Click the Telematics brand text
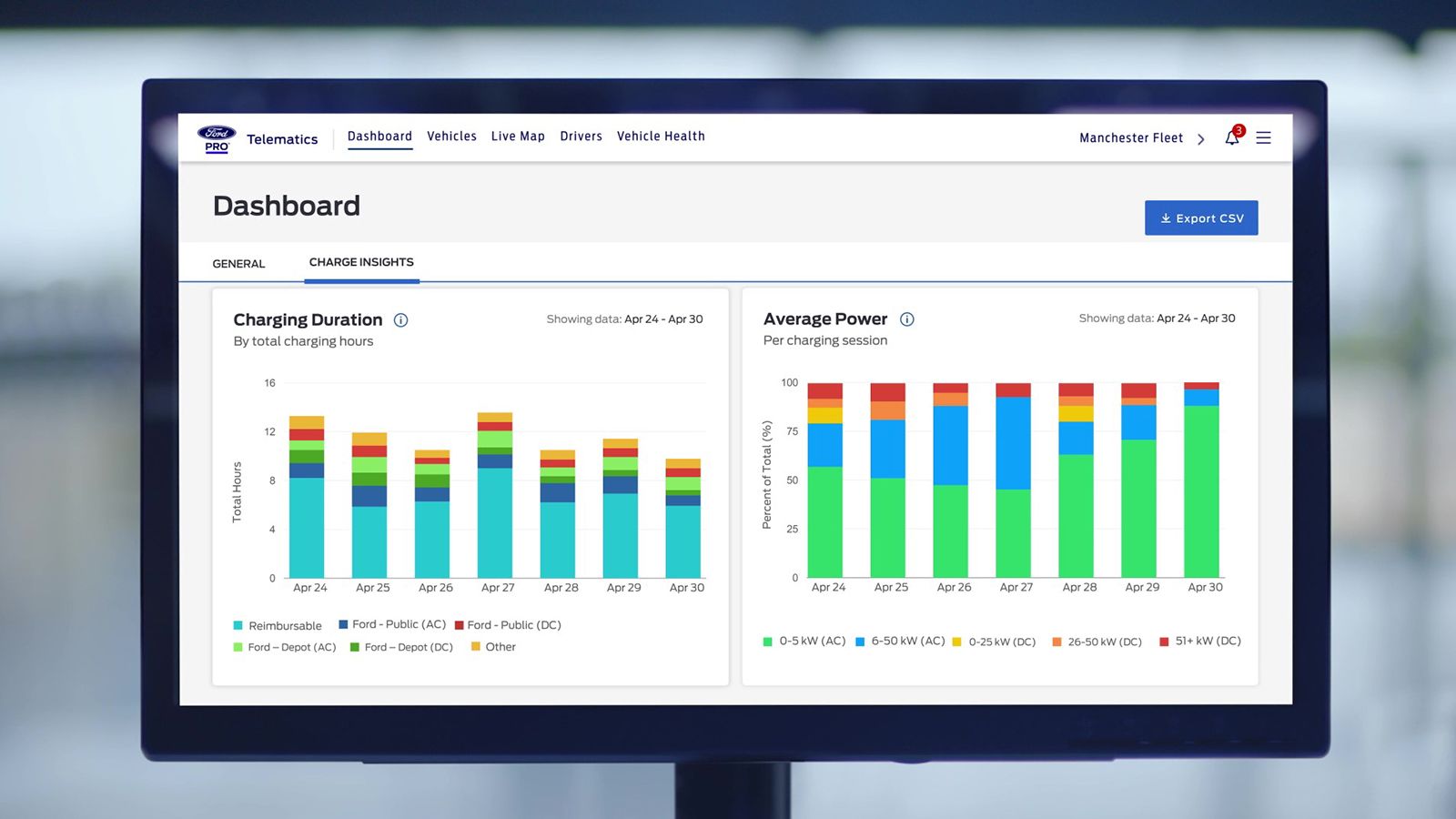1456x819 pixels. (282, 139)
